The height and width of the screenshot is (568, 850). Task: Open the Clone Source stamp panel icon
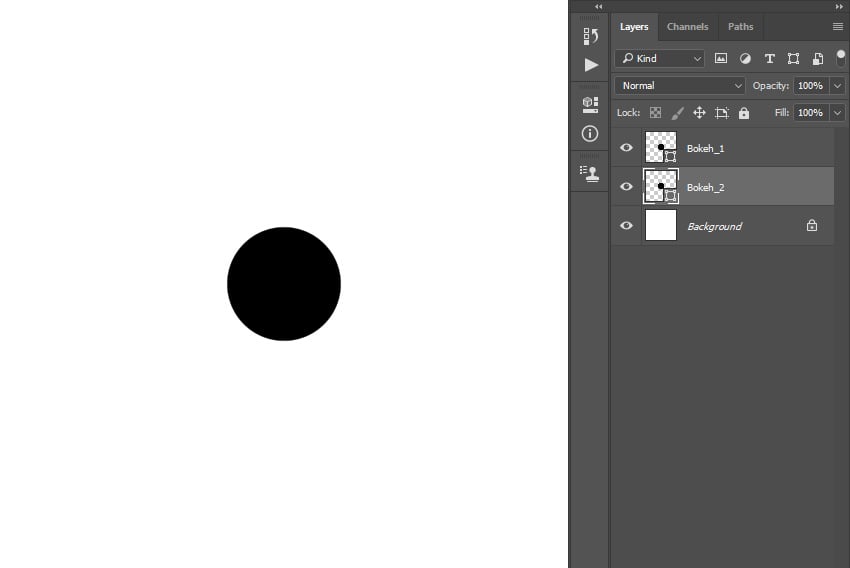click(590, 173)
